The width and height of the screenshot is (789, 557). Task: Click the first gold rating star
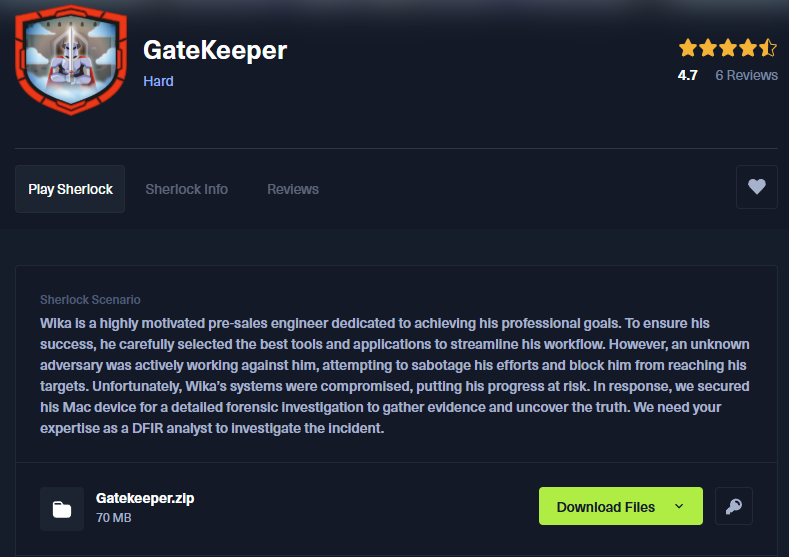coord(688,48)
